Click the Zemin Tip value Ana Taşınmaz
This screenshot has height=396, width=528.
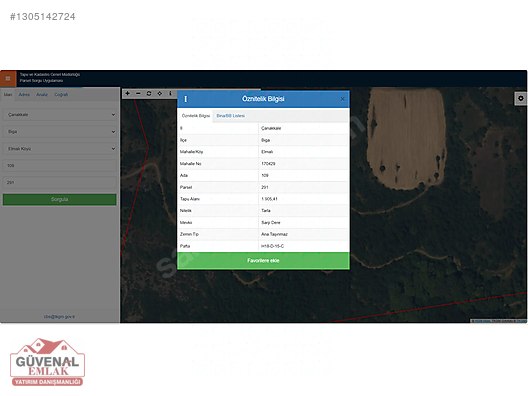pyautogui.click(x=274, y=234)
